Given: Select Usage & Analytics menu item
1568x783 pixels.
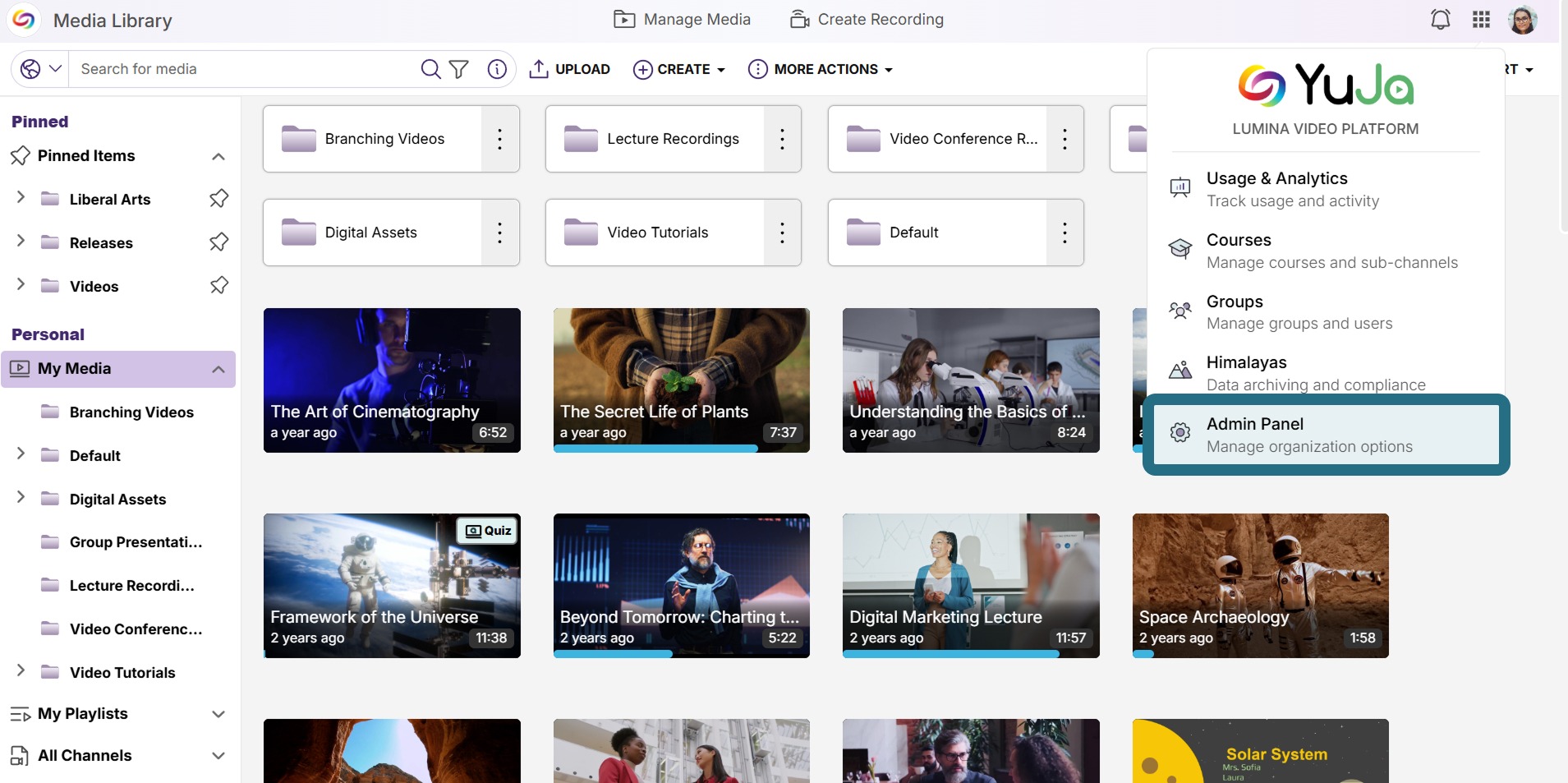Looking at the screenshot, I should [x=1326, y=189].
